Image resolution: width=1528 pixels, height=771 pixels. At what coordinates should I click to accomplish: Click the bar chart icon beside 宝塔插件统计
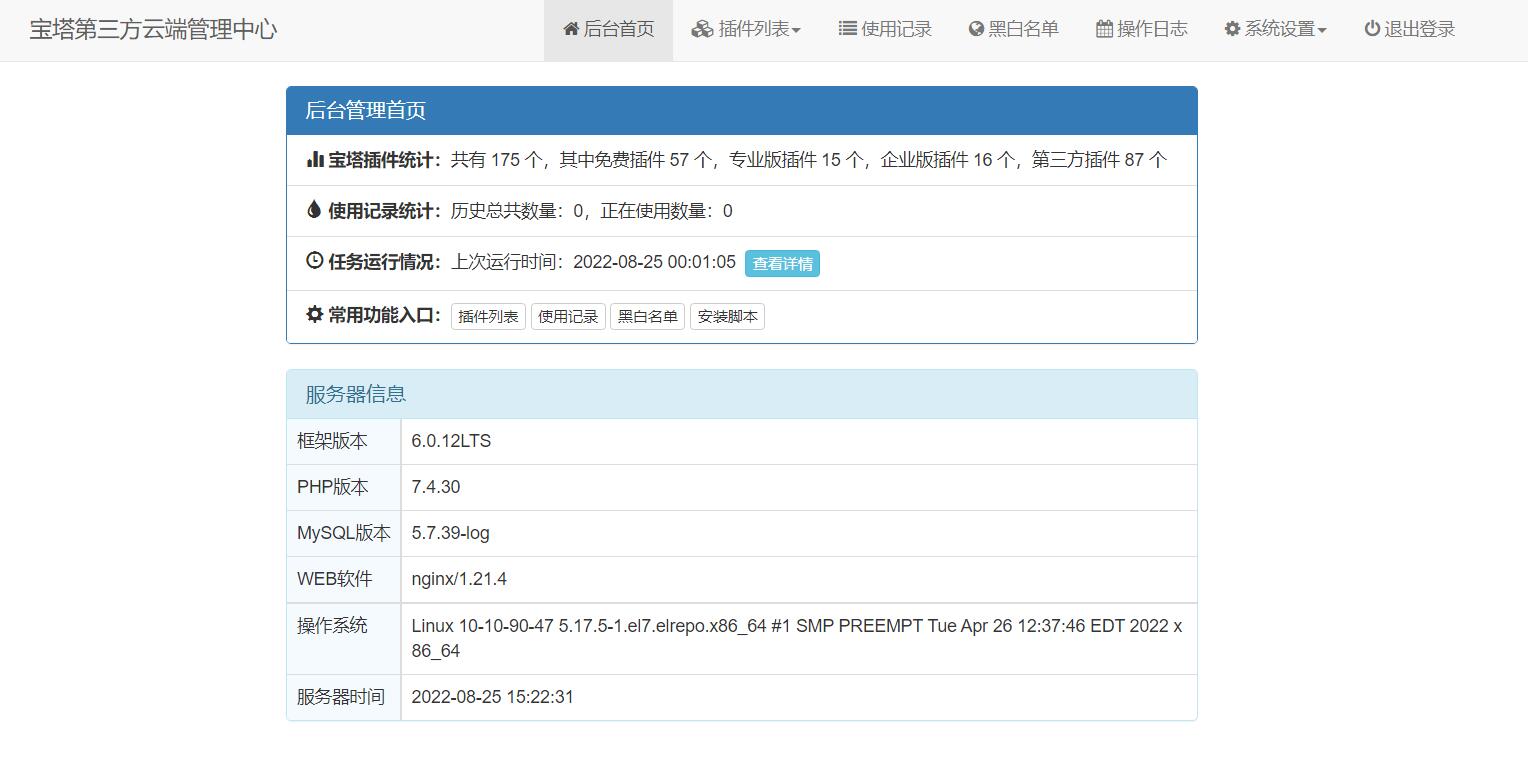[314, 159]
